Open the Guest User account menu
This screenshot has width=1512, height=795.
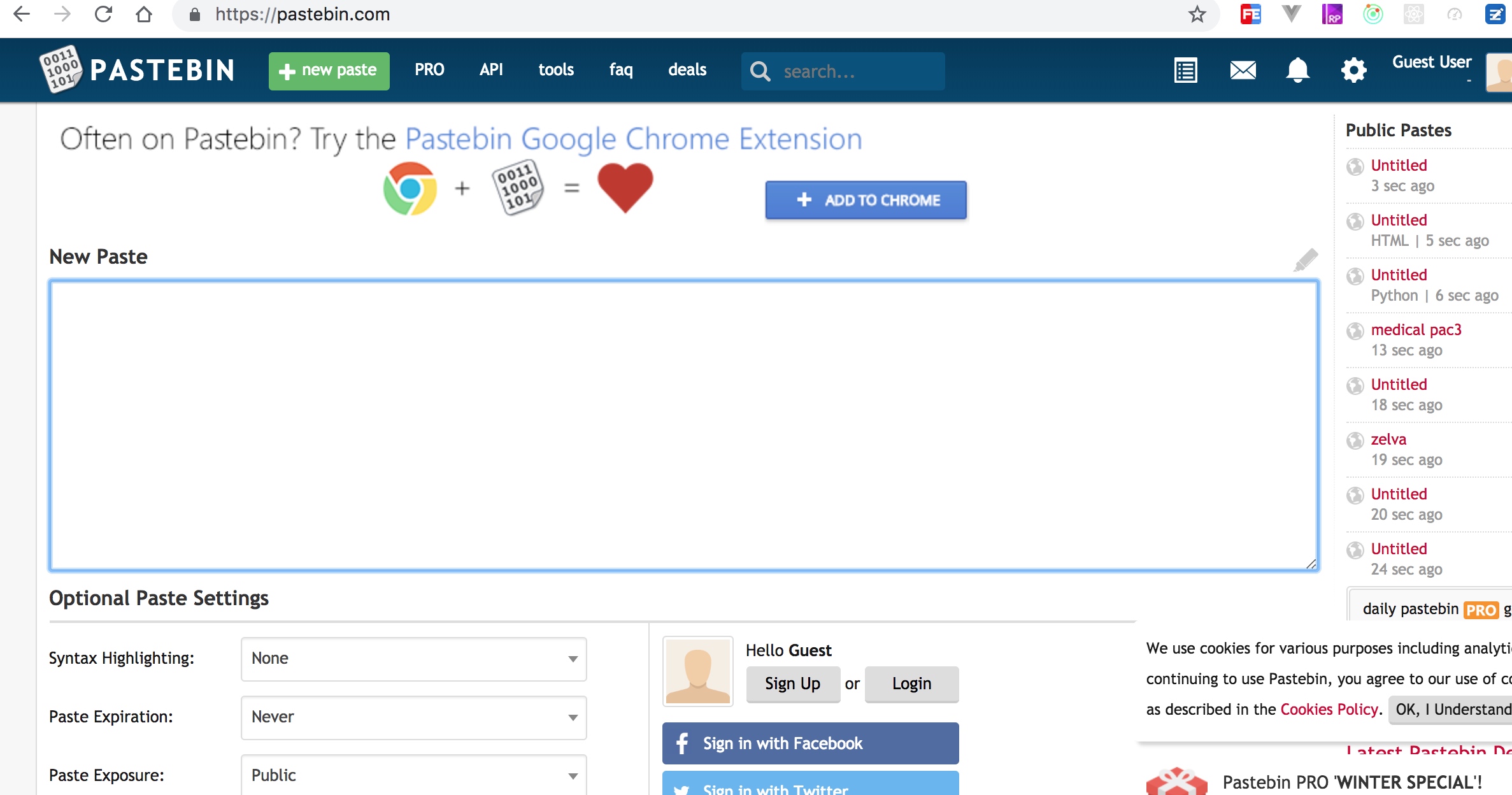(1432, 62)
